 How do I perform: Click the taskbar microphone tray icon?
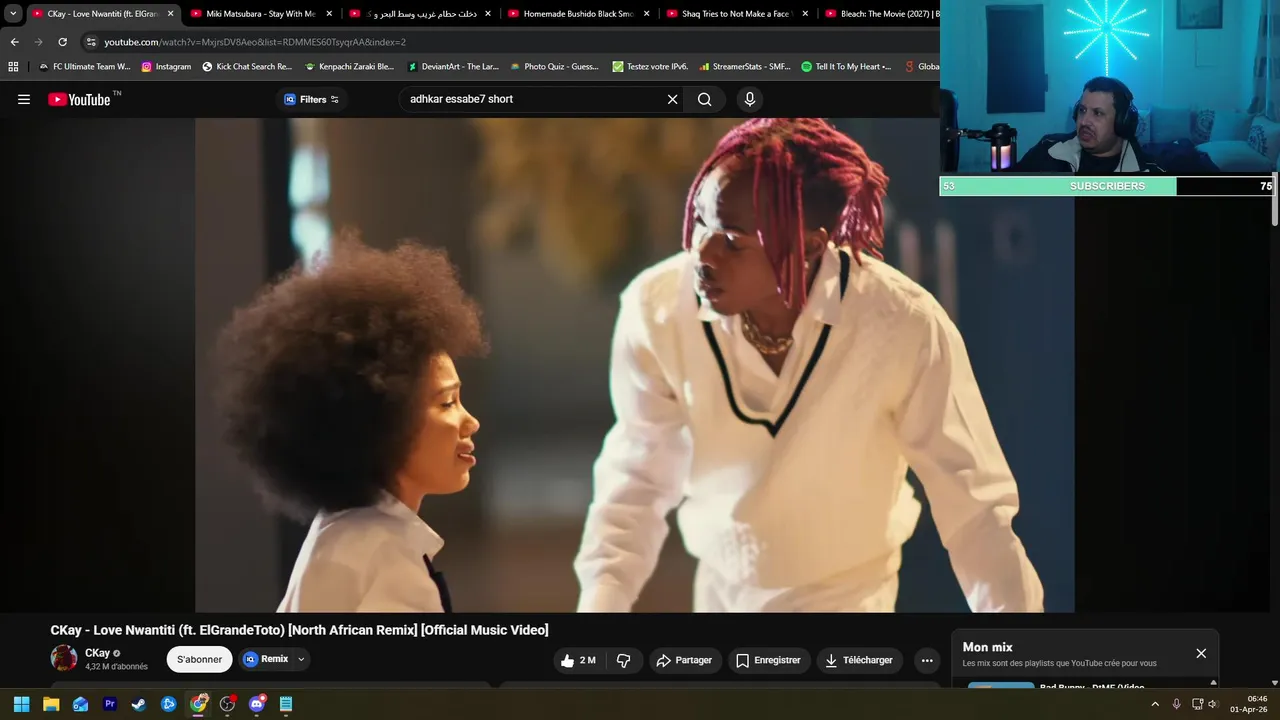pos(1176,704)
